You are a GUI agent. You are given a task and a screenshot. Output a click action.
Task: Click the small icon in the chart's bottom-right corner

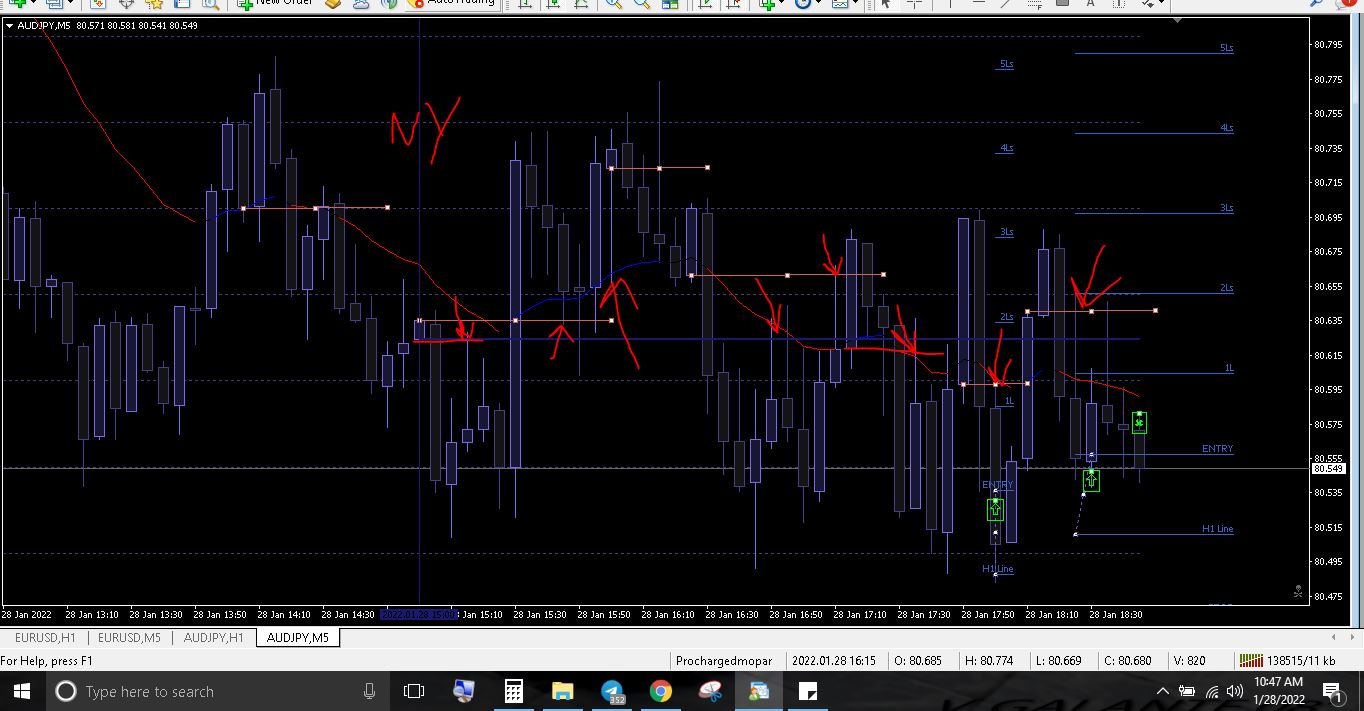point(1298,592)
